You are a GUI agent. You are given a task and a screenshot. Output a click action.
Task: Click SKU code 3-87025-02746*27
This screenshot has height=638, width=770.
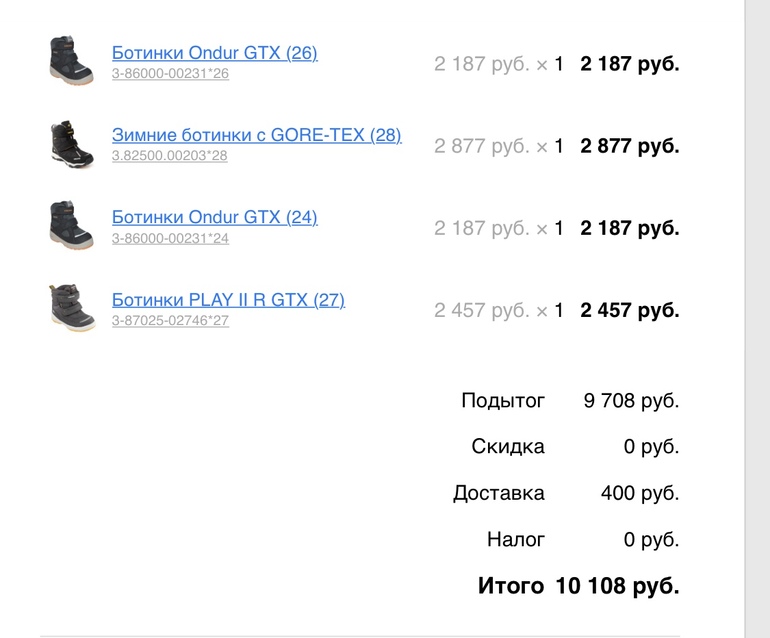(170, 321)
